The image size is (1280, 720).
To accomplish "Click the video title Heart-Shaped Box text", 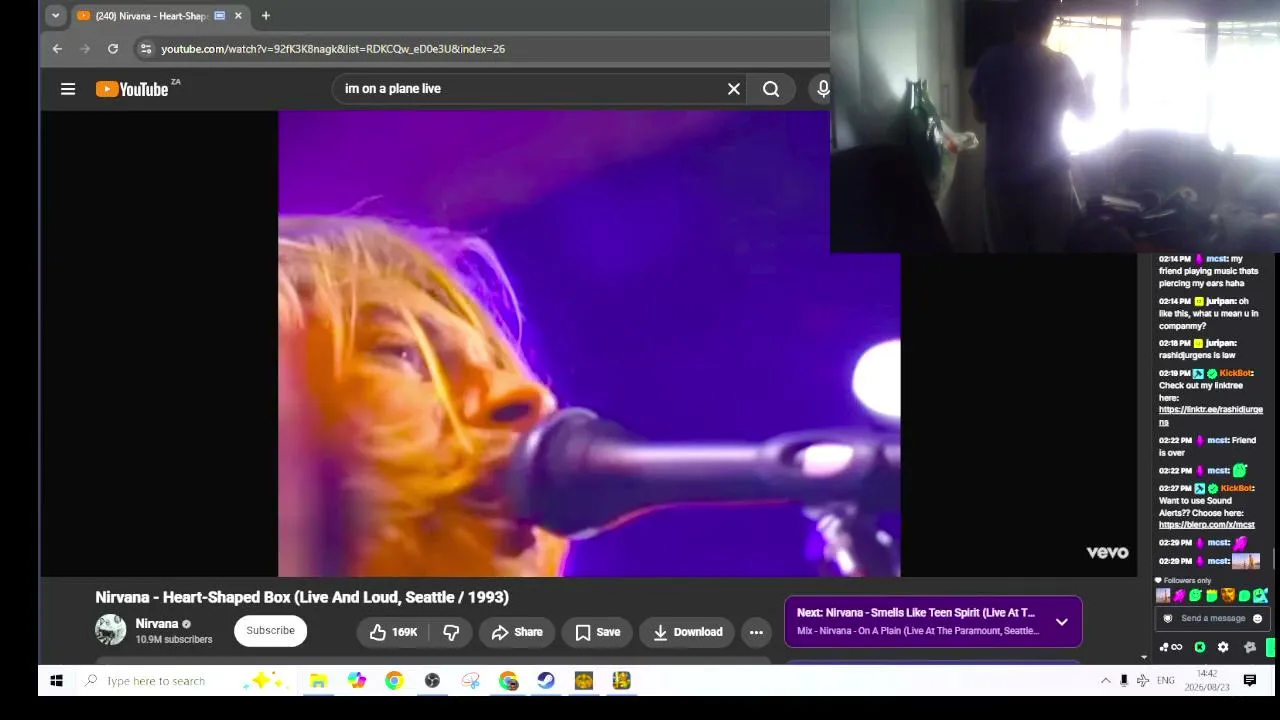I will click(302, 597).
